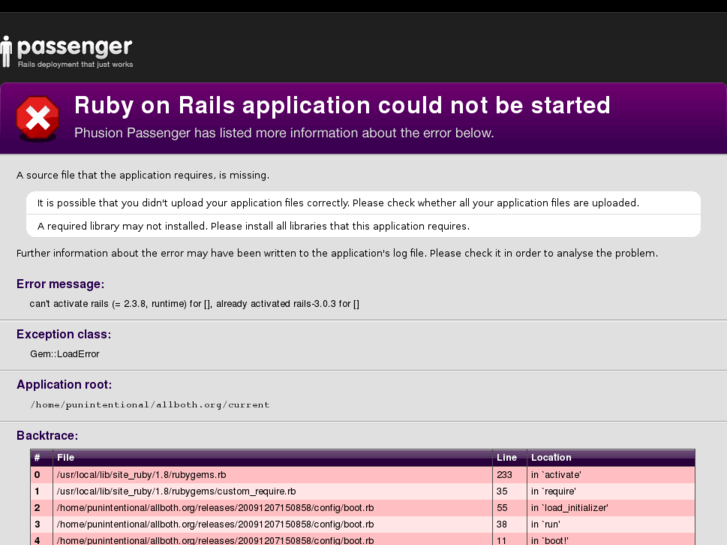Click the config/boot.rb file cell in row 4
Screen dimensions: 727x545
pyautogui.click(x=273, y=539)
